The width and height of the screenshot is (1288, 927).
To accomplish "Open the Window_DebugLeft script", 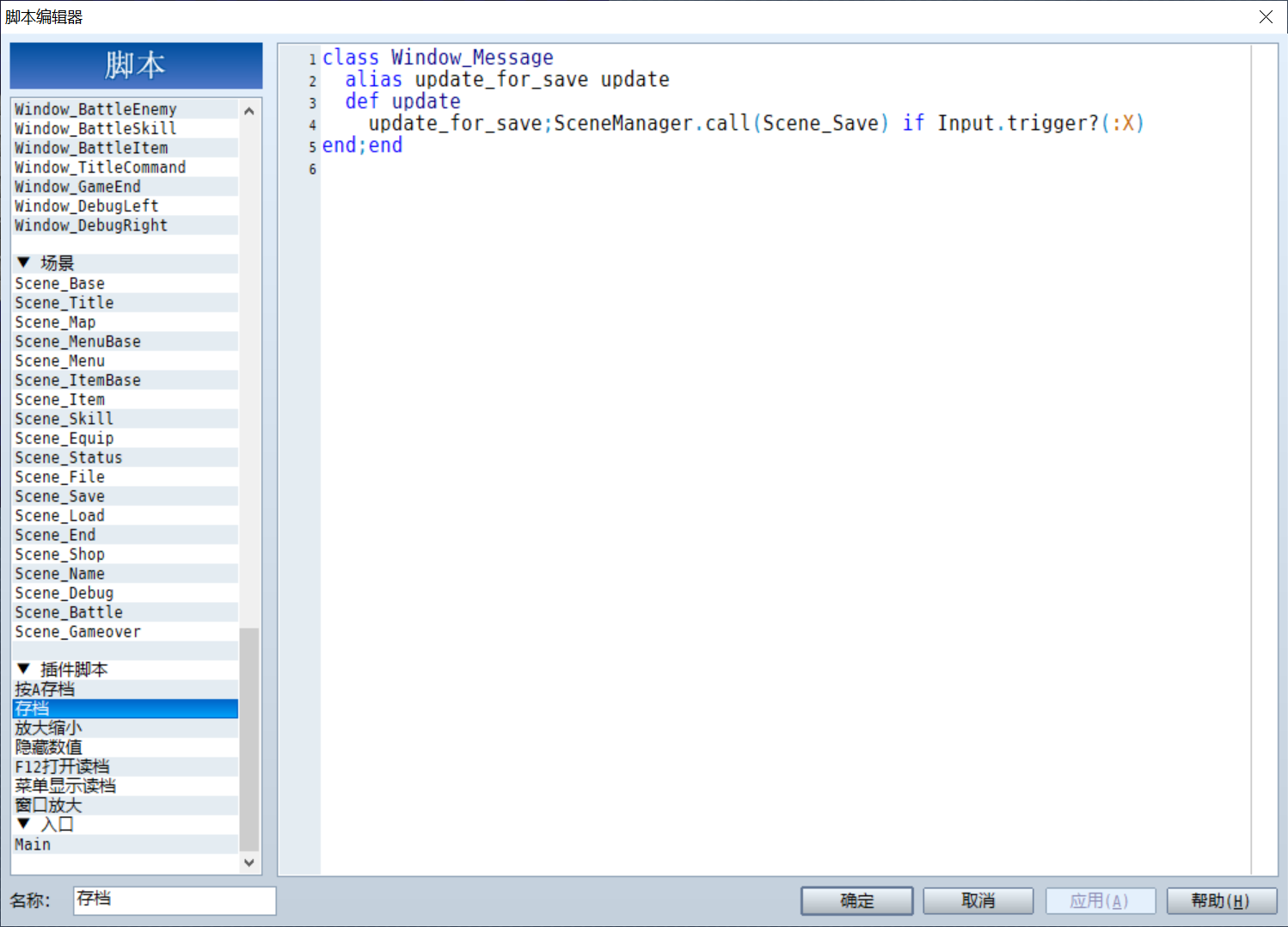I will tap(126, 206).
